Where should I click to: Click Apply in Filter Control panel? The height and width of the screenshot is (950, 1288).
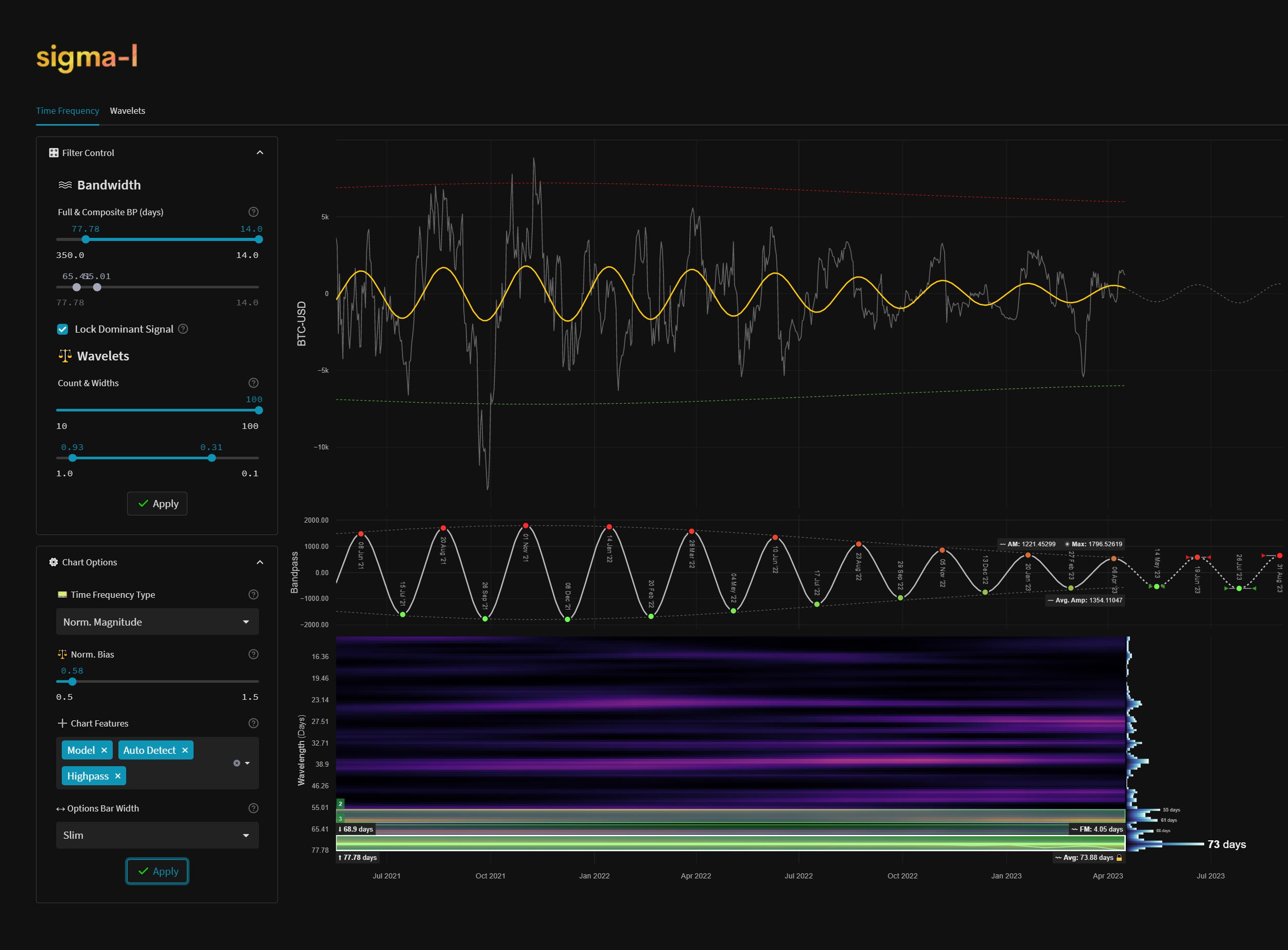pos(157,504)
